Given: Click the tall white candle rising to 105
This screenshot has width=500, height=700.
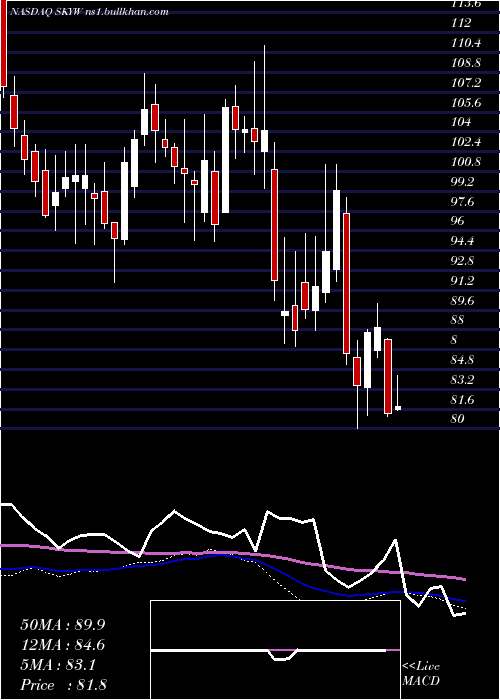Looking at the screenshot, I should click(x=225, y=160).
